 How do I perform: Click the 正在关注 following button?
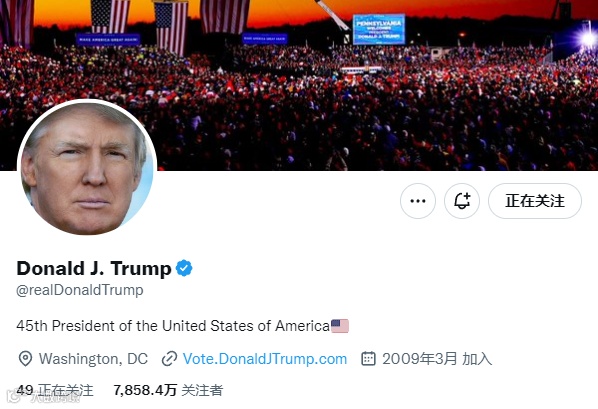pyautogui.click(x=535, y=201)
